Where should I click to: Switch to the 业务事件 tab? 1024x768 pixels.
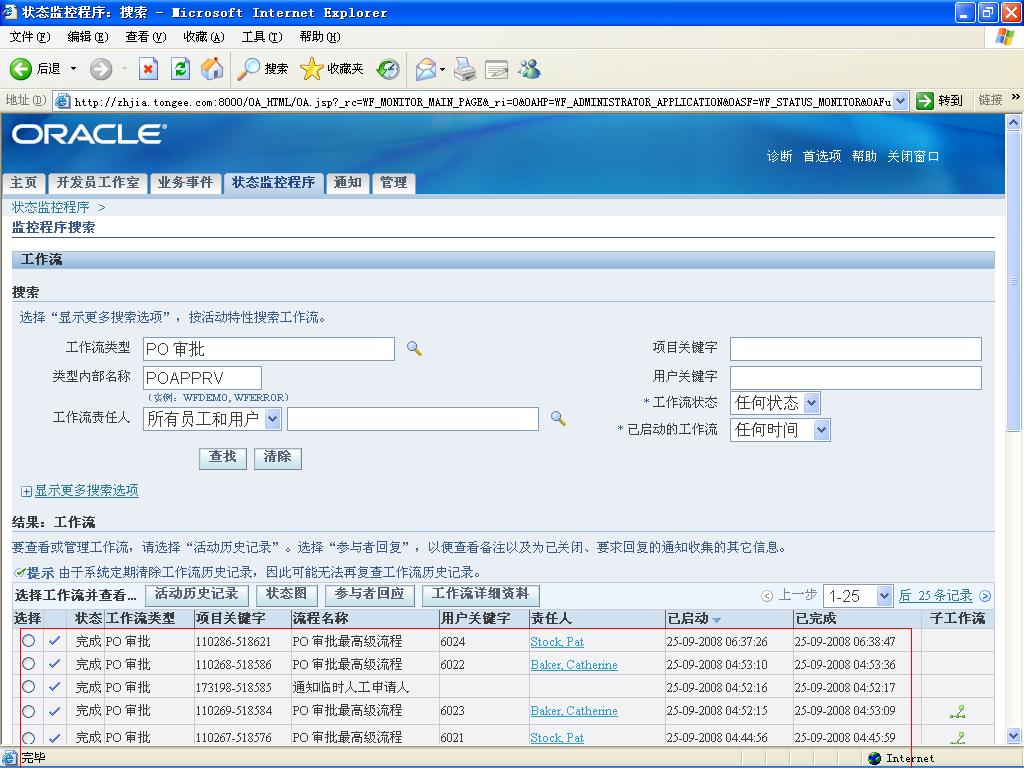tap(185, 183)
